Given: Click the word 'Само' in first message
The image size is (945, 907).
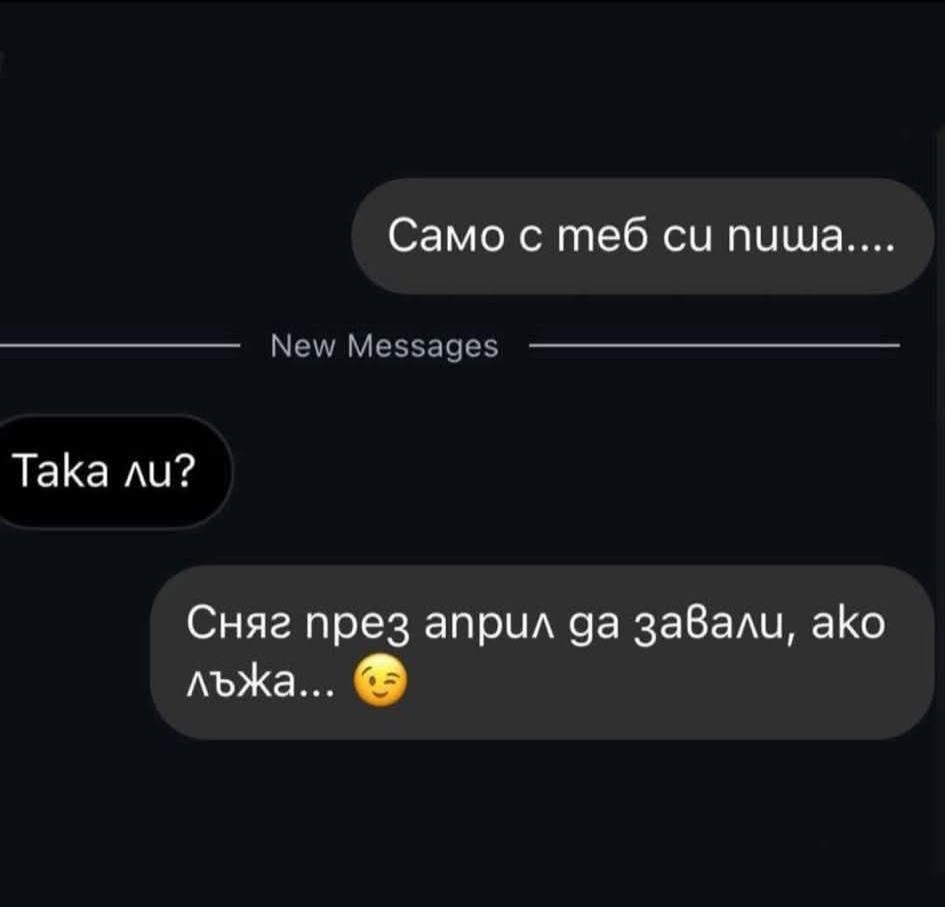Looking at the screenshot, I should click(x=447, y=236).
